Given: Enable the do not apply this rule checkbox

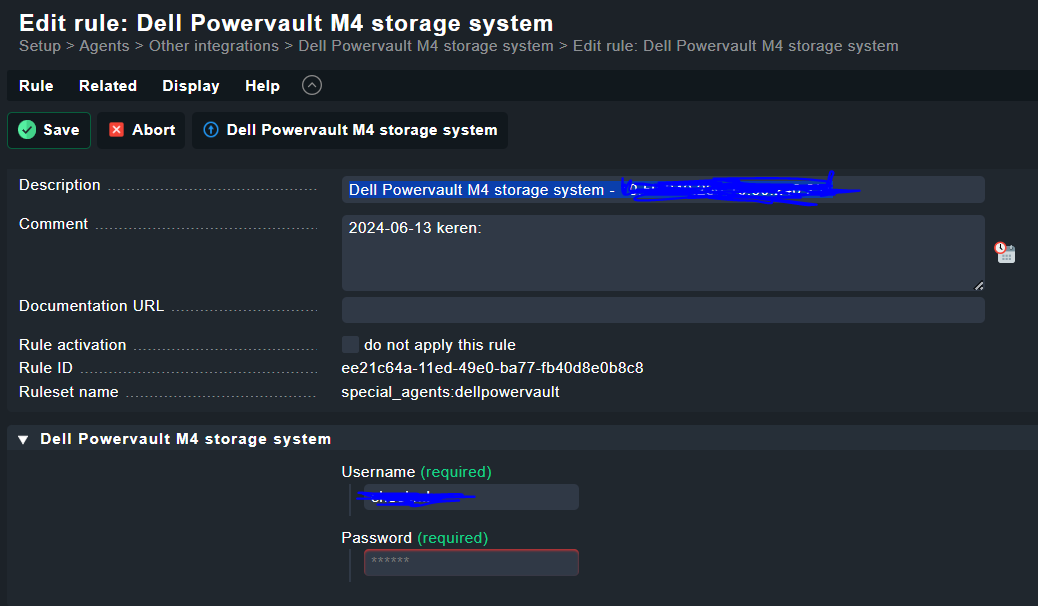Looking at the screenshot, I should point(350,344).
